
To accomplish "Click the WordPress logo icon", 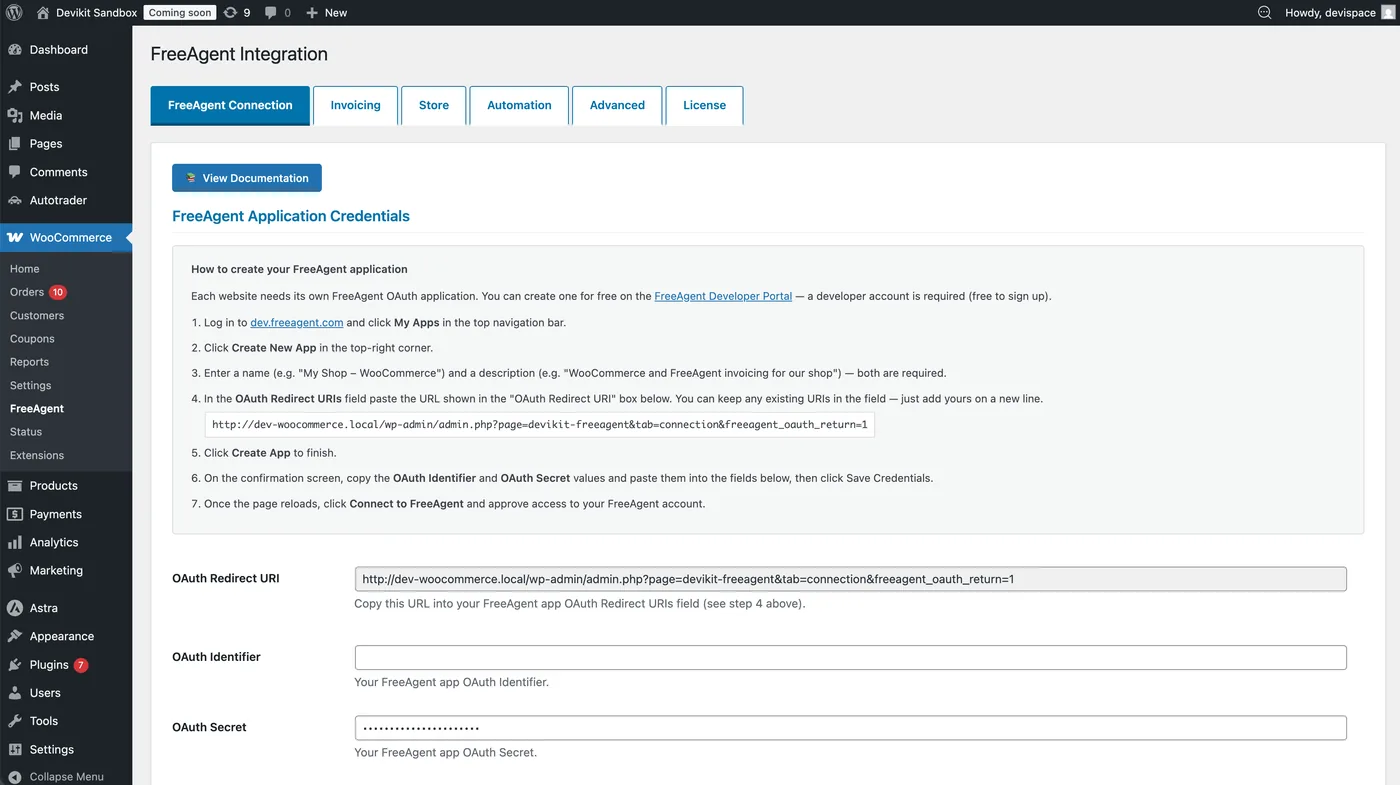I will [x=13, y=13].
